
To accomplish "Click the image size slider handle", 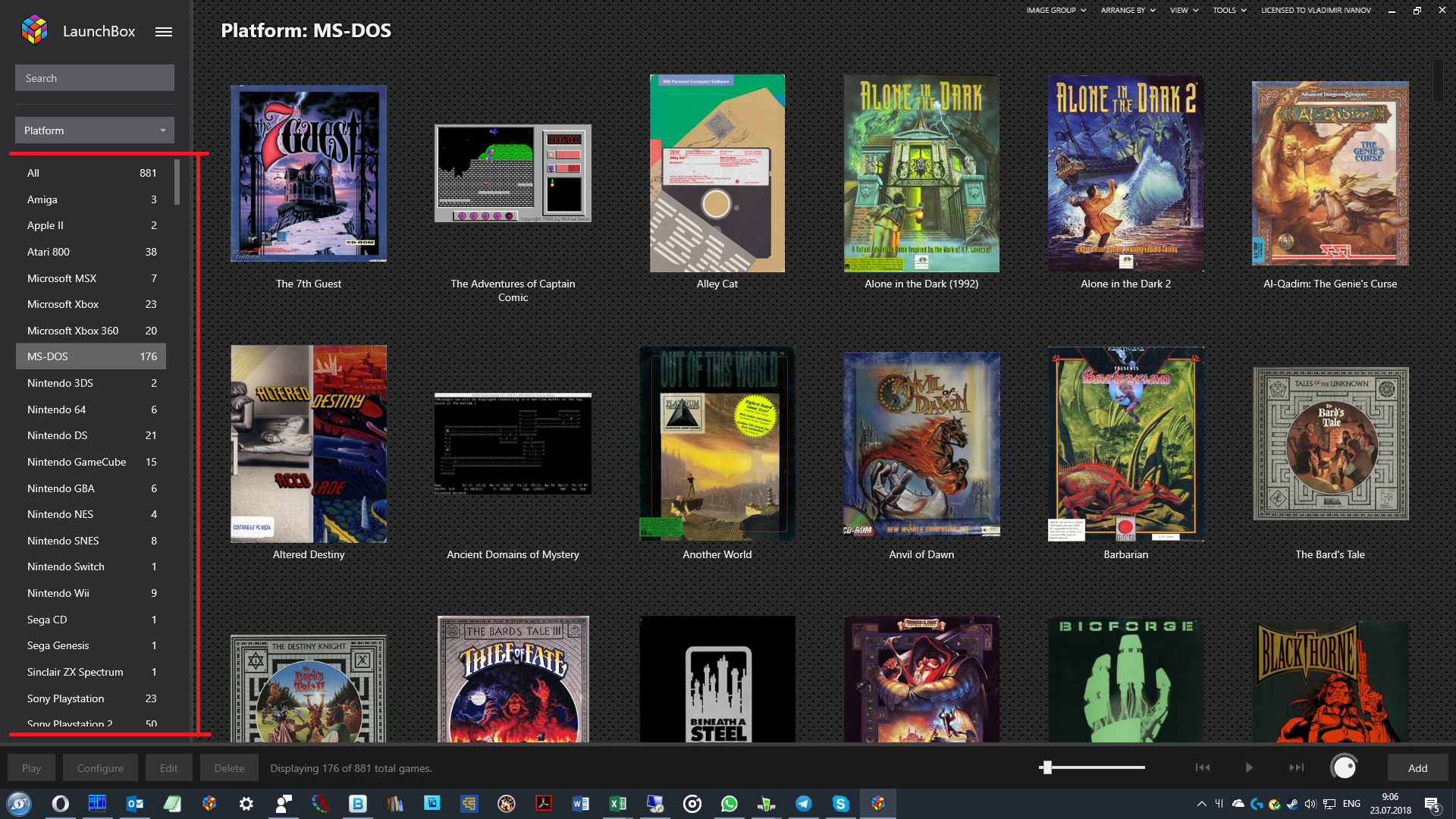I will 1047,767.
